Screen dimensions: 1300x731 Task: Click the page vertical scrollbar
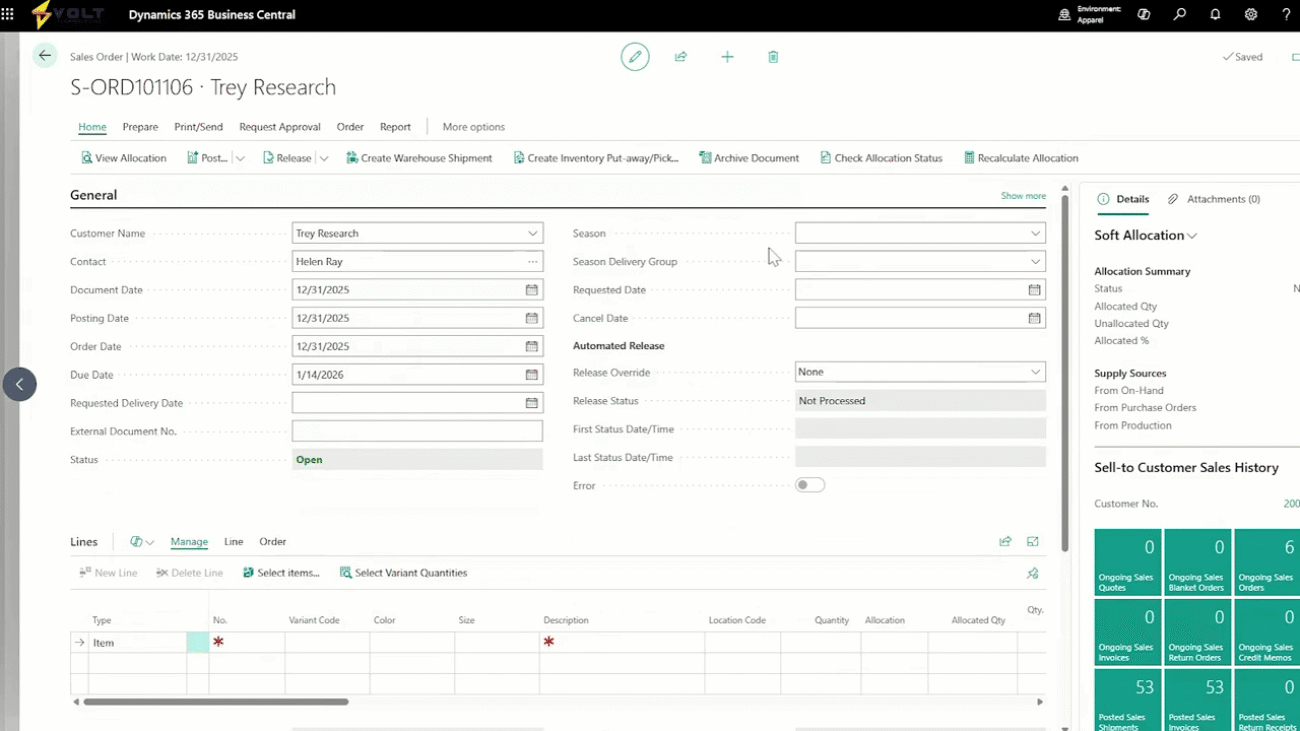coord(1065,372)
